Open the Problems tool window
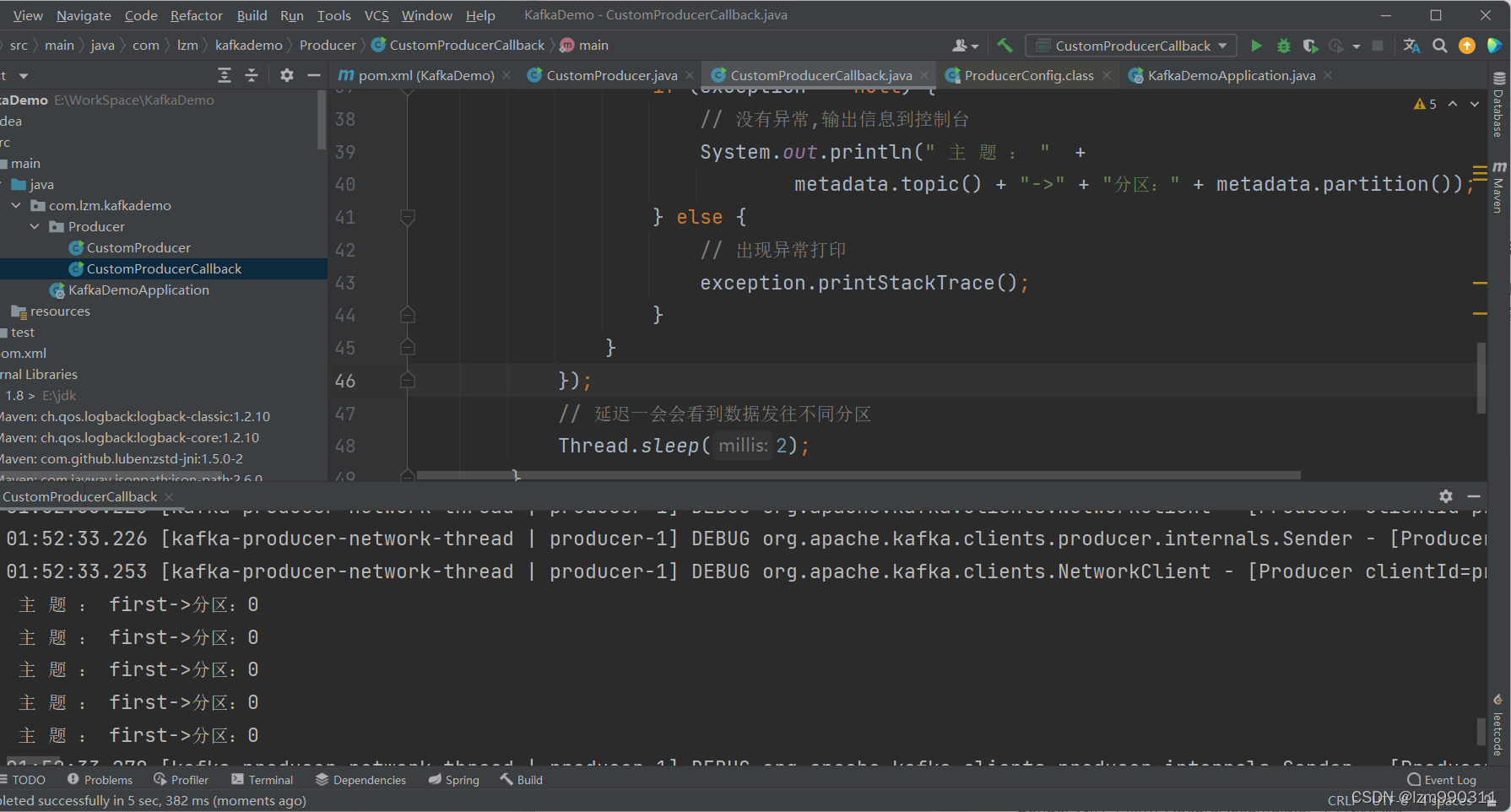Image resolution: width=1511 pixels, height=812 pixels. 100,780
